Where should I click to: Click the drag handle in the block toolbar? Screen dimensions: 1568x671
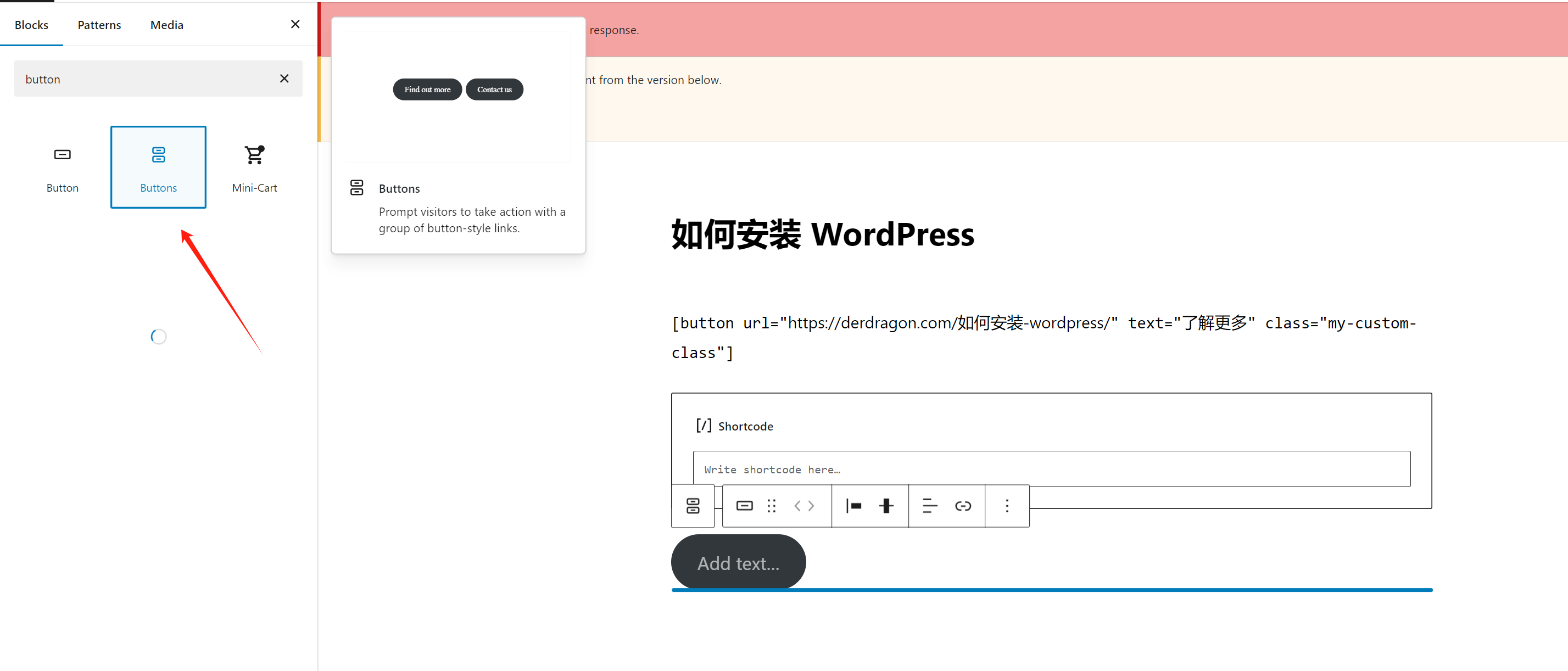coord(772,506)
